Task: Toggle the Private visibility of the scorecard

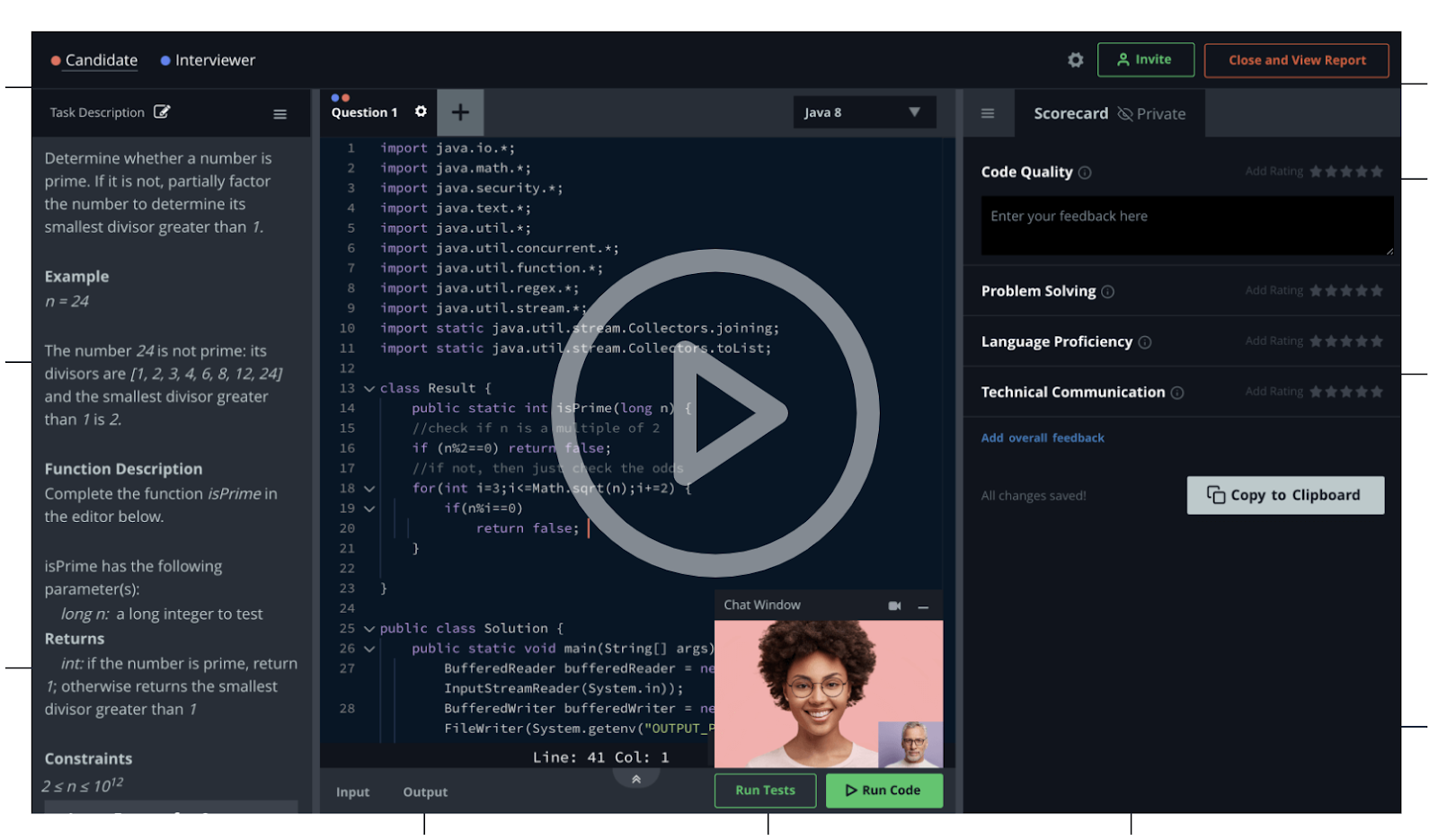Action: 1151,114
